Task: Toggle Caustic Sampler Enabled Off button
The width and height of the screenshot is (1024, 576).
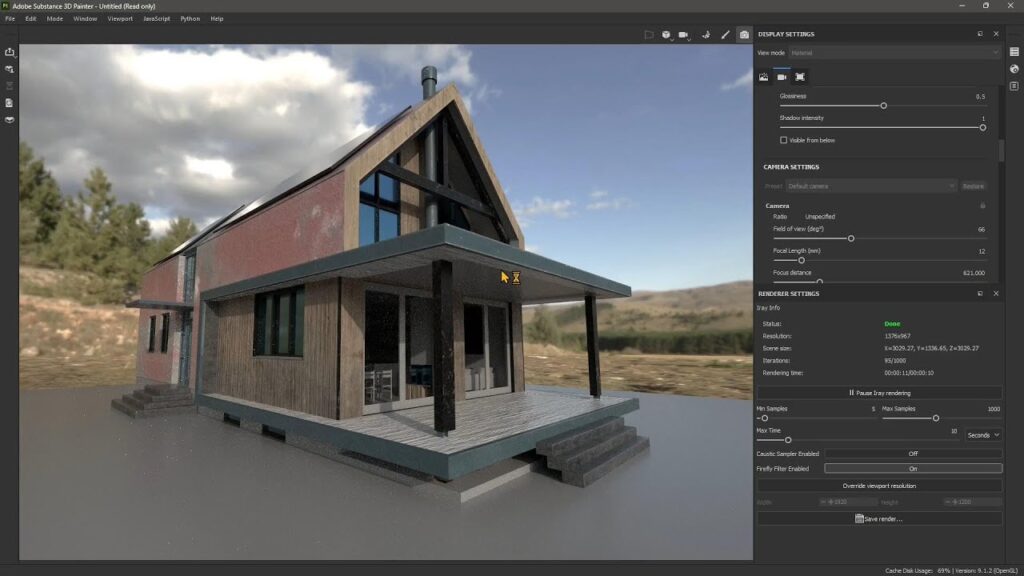Action: click(x=912, y=453)
